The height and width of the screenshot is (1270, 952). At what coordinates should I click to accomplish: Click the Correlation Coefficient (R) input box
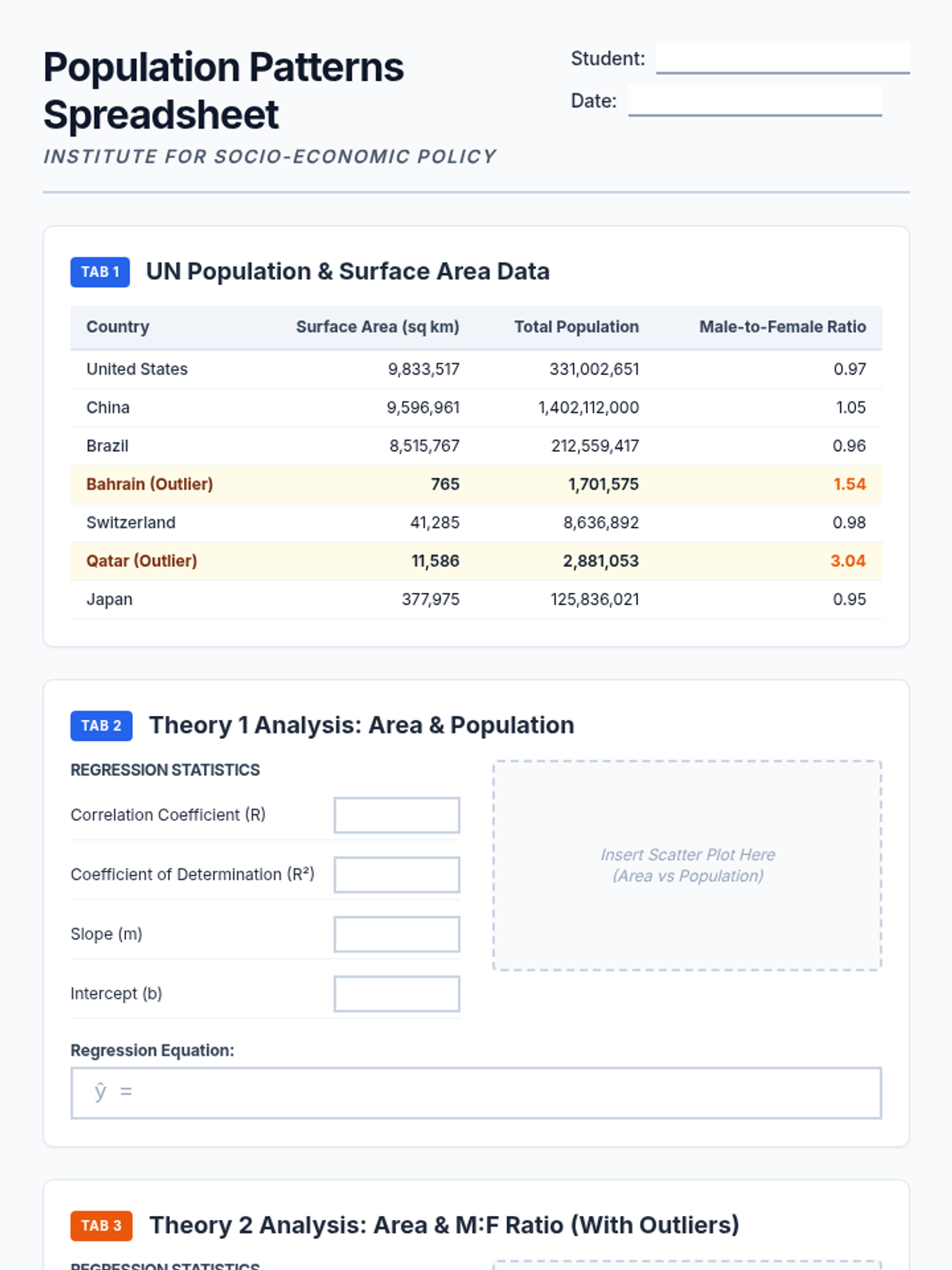[x=397, y=815]
